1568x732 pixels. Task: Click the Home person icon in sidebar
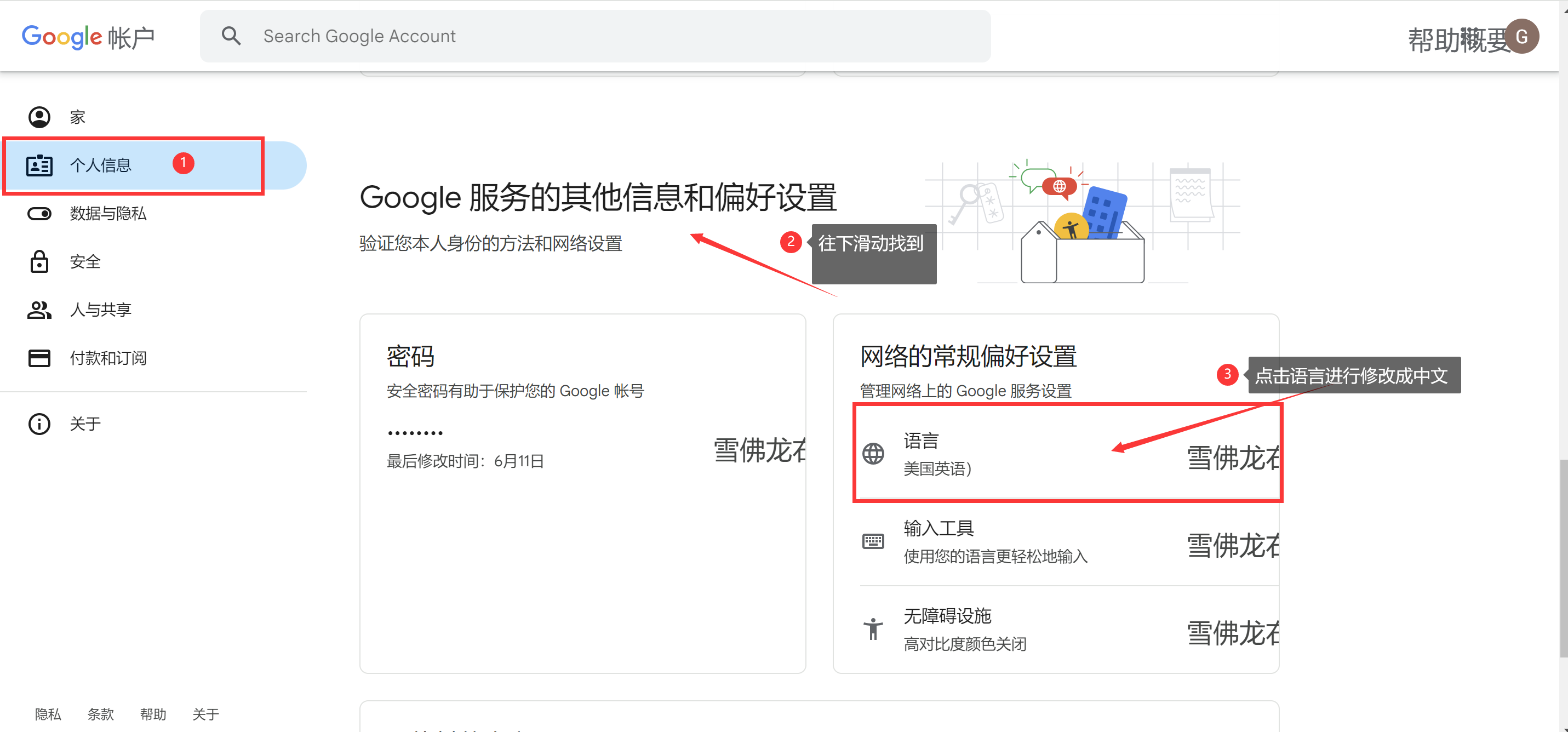(x=39, y=117)
